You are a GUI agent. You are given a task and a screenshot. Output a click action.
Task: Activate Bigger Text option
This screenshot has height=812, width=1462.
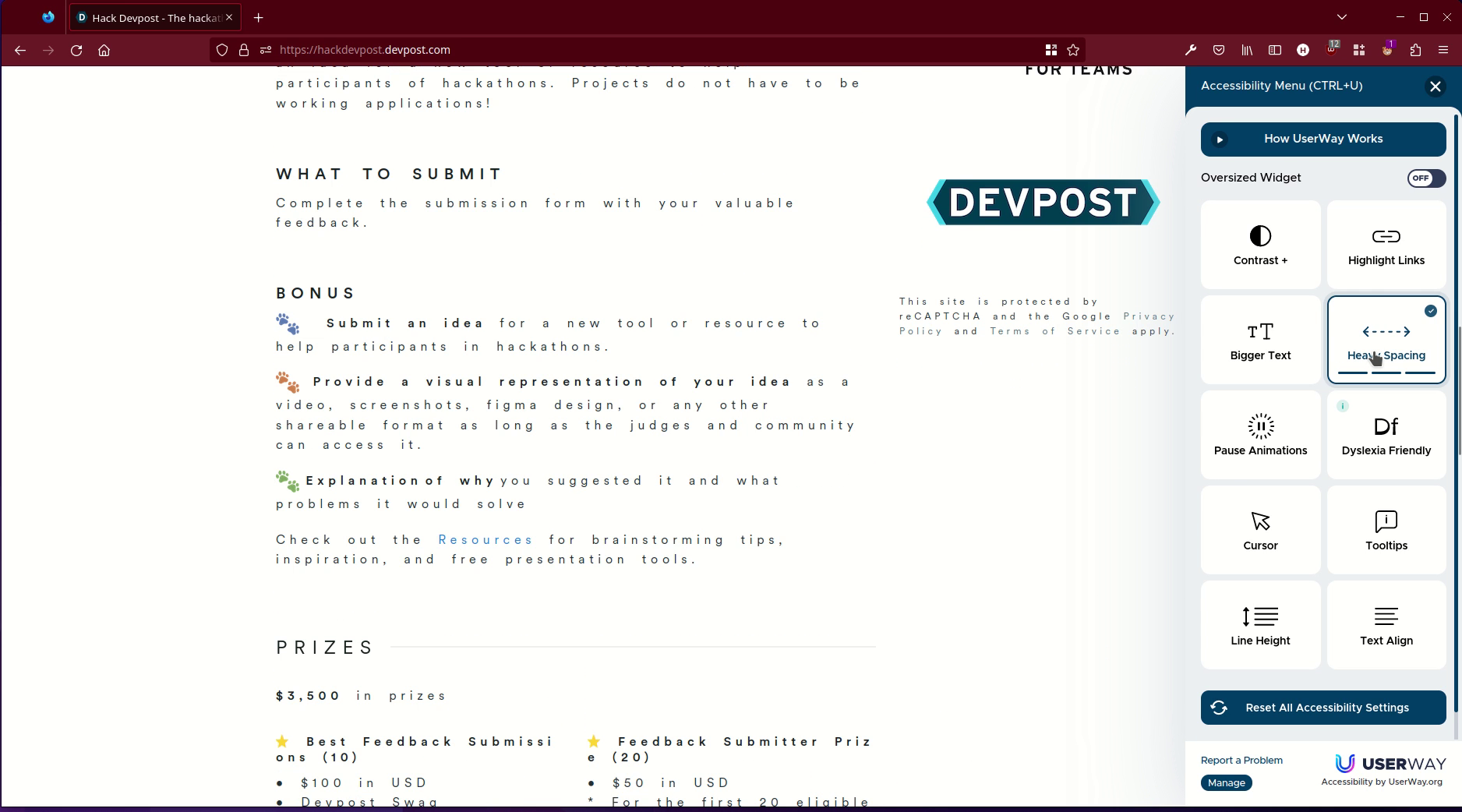1259,340
